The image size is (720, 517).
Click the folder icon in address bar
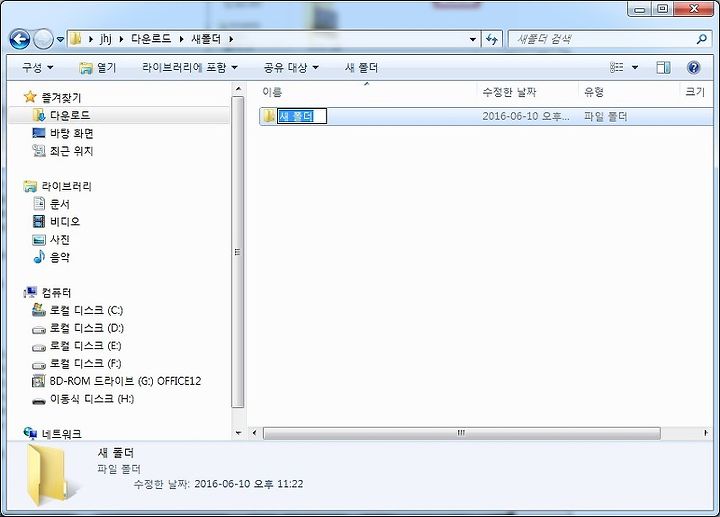tap(76, 39)
